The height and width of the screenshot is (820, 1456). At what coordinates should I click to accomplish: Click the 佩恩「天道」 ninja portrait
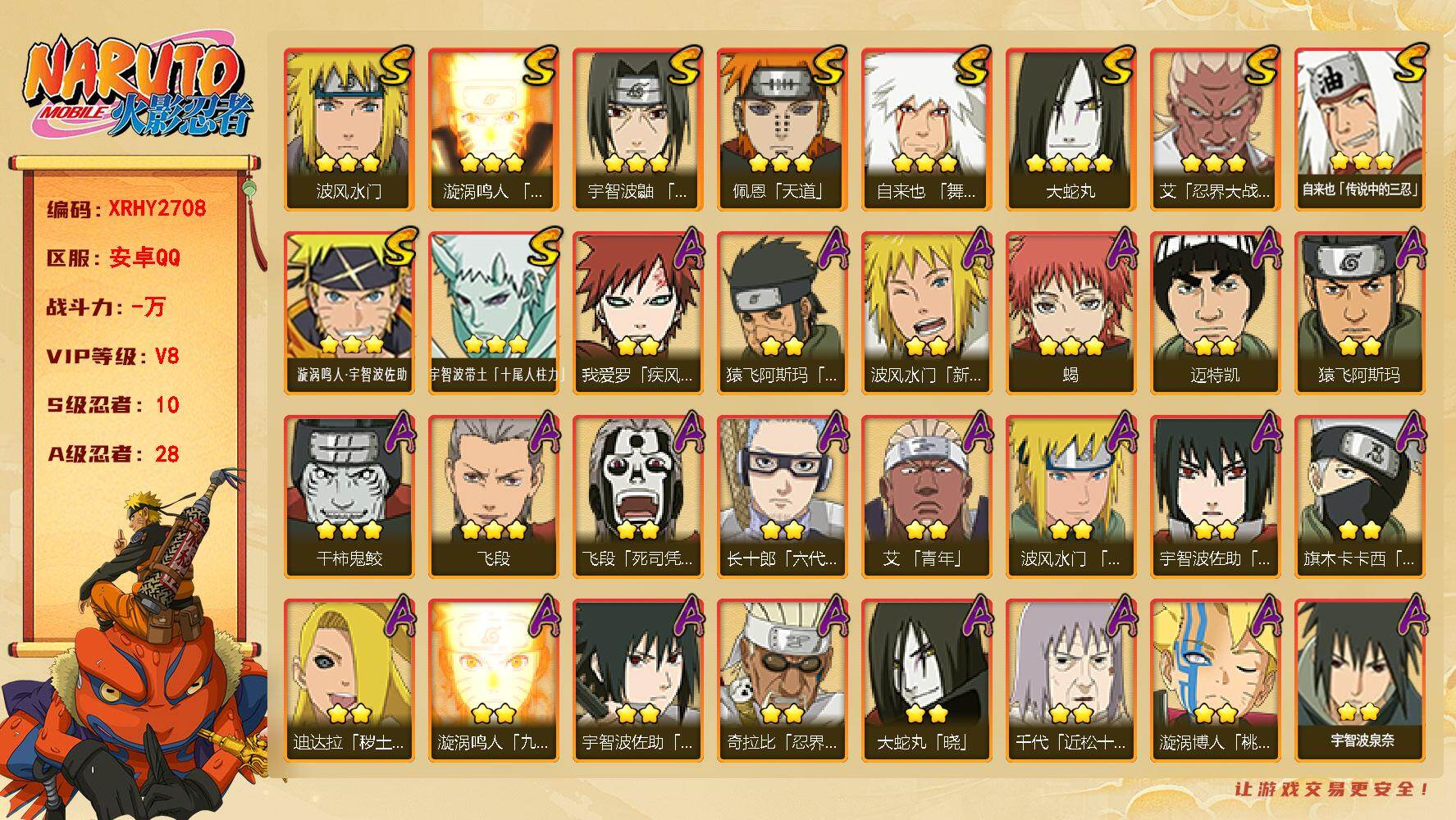(x=783, y=130)
